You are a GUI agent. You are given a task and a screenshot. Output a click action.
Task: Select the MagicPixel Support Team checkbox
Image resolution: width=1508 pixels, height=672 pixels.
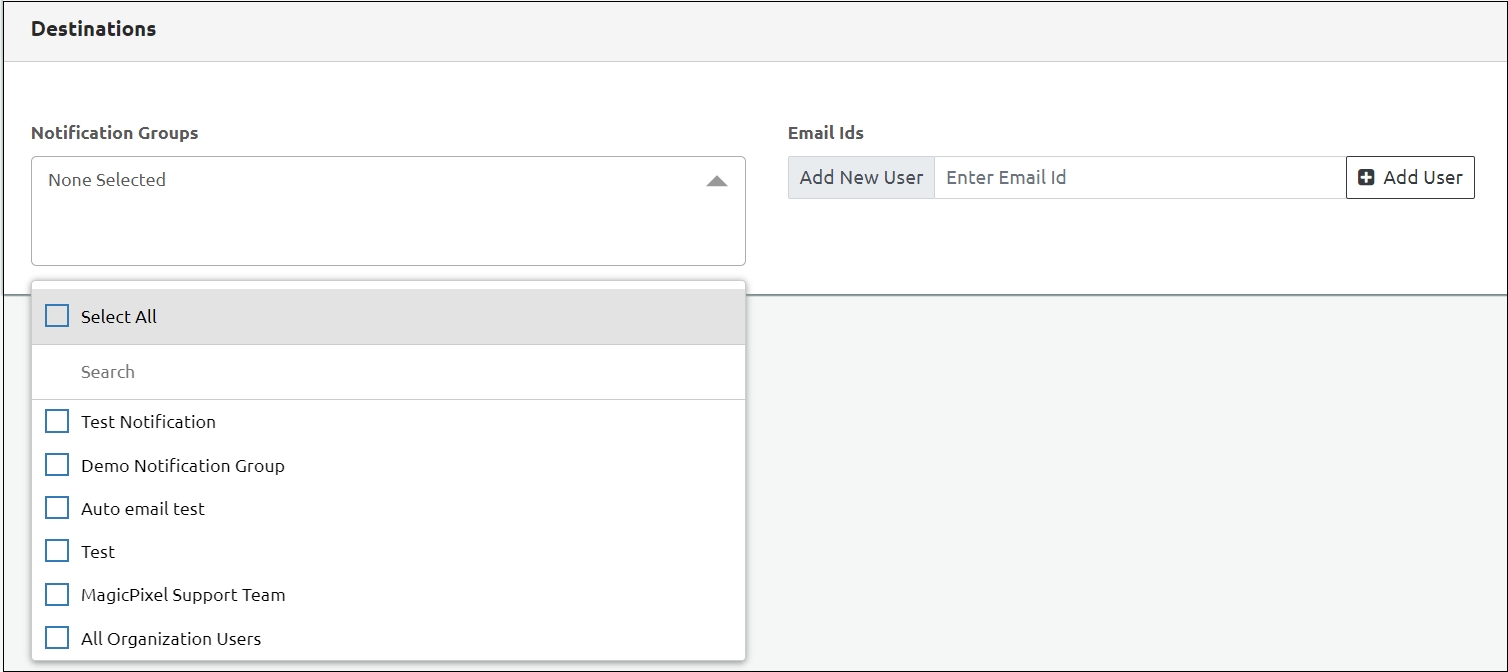[57, 595]
